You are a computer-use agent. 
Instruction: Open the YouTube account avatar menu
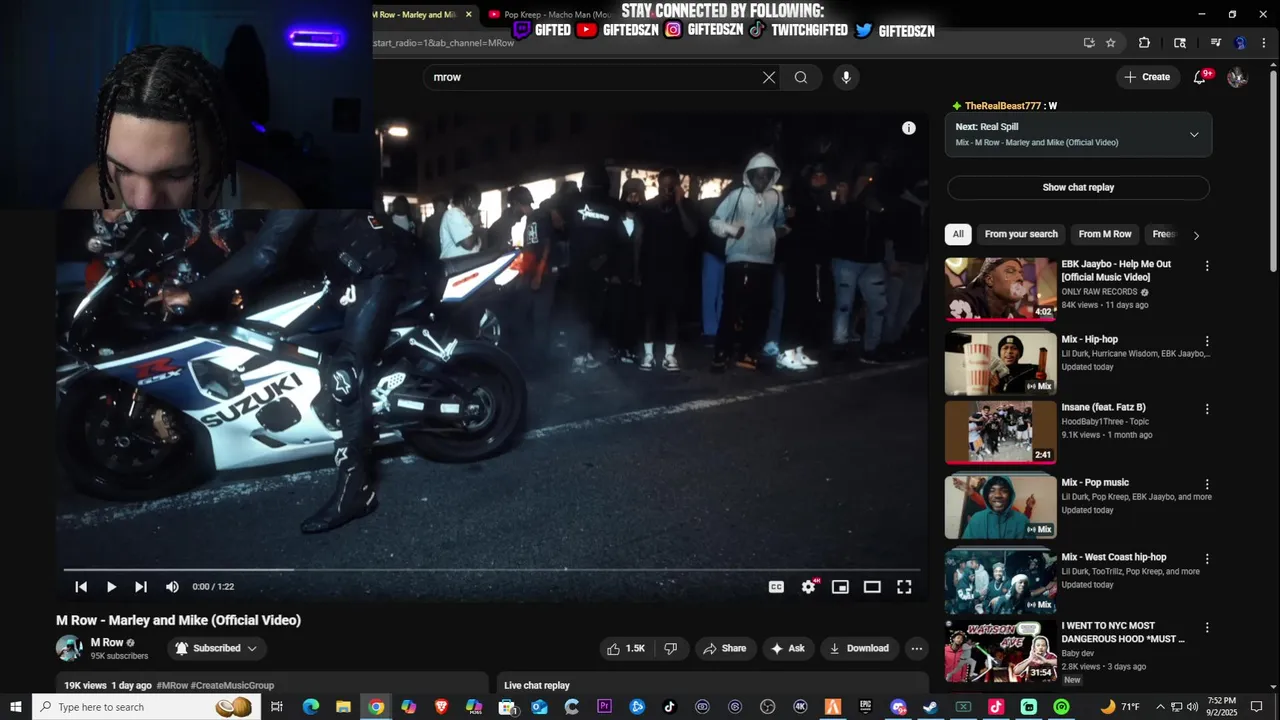coord(1237,77)
